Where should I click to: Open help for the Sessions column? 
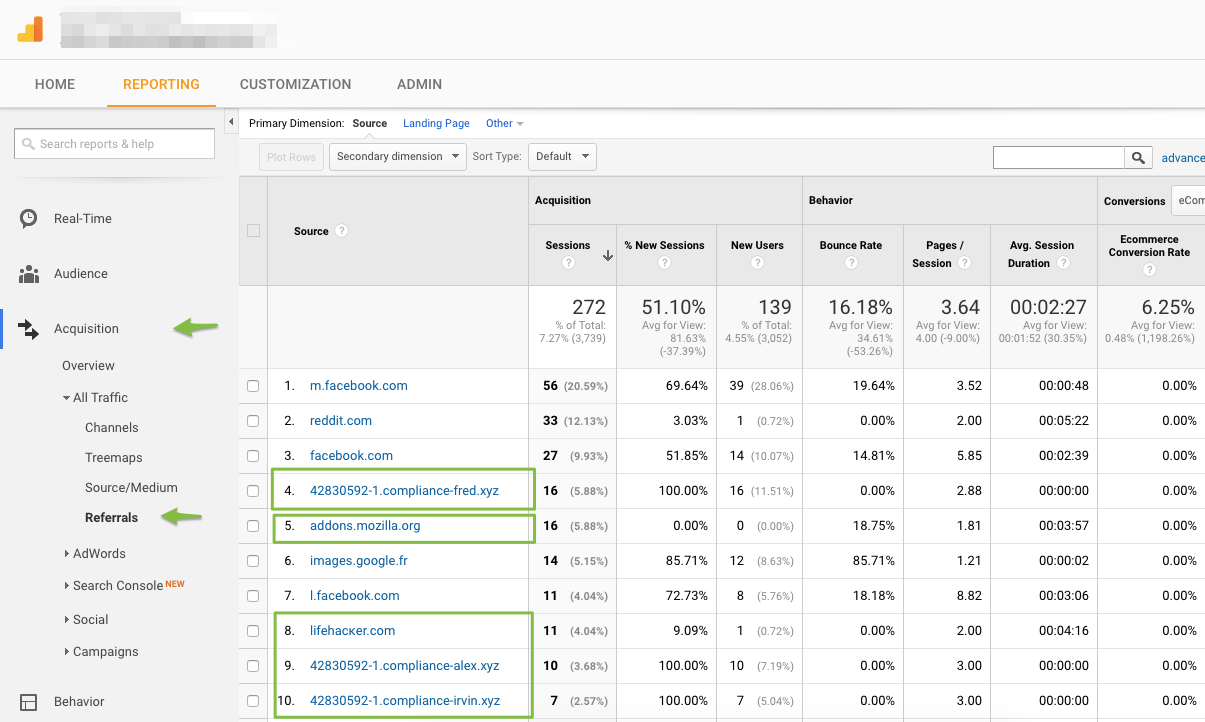pos(568,263)
